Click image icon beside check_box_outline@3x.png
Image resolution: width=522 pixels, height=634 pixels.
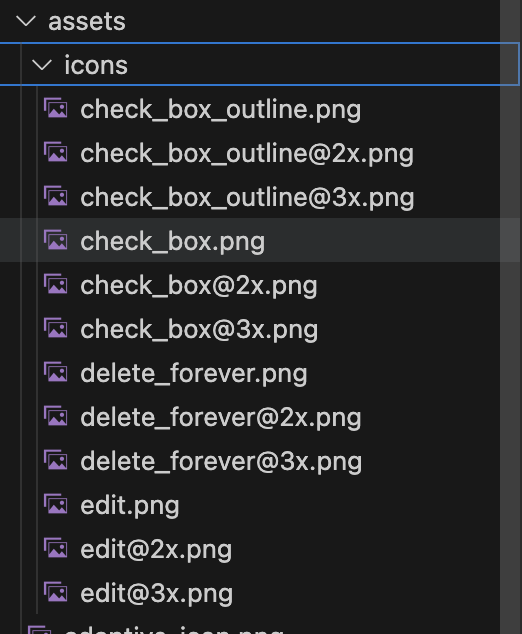point(56,197)
